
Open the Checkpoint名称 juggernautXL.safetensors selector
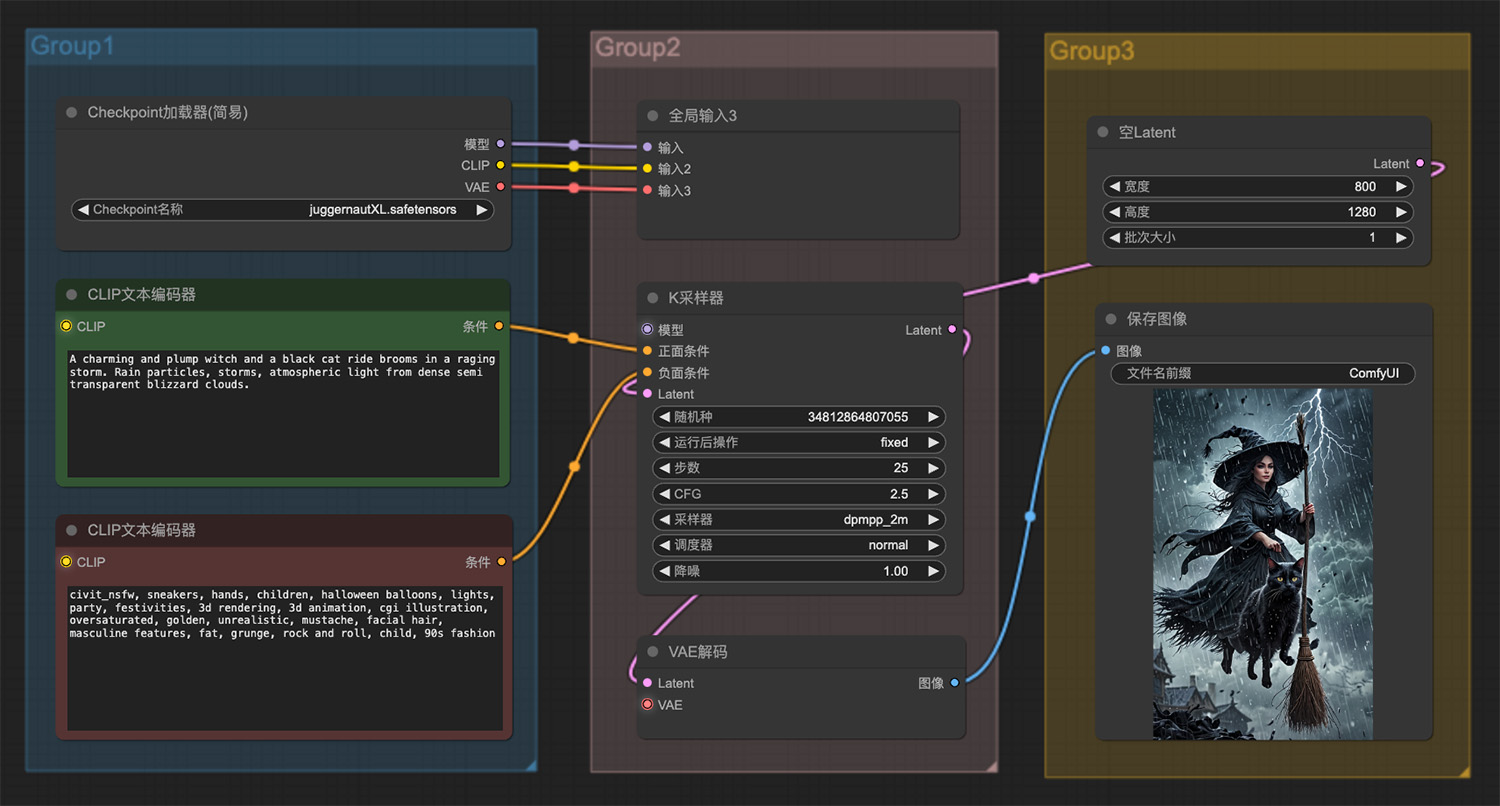(x=283, y=210)
